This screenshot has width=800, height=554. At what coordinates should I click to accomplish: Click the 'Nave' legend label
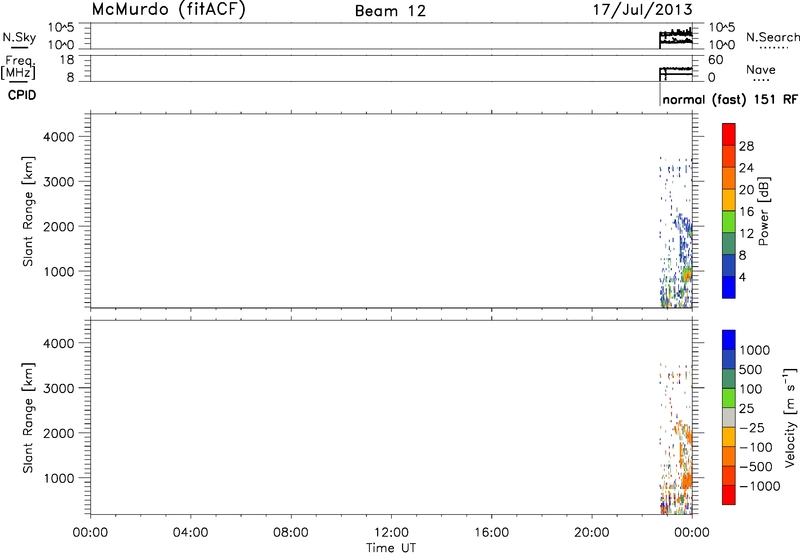(761, 69)
